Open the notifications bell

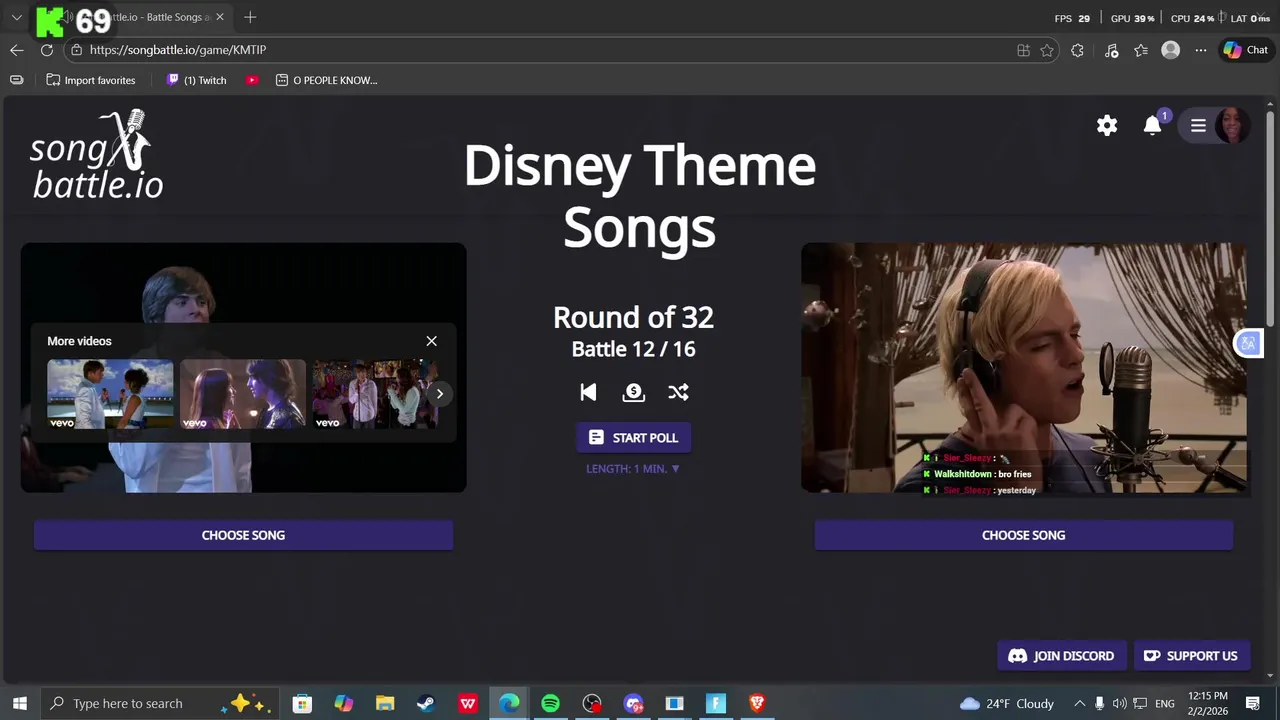click(x=1153, y=125)
